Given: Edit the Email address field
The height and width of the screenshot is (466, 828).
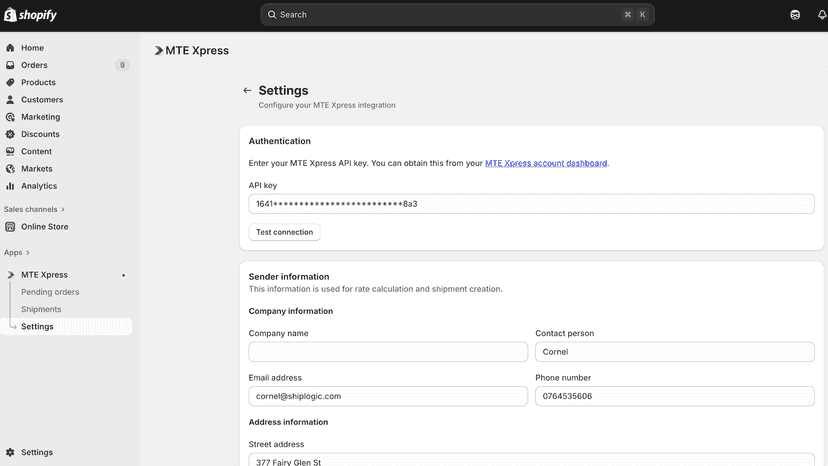Looking at the screenshot, I should tap(388, 396).
